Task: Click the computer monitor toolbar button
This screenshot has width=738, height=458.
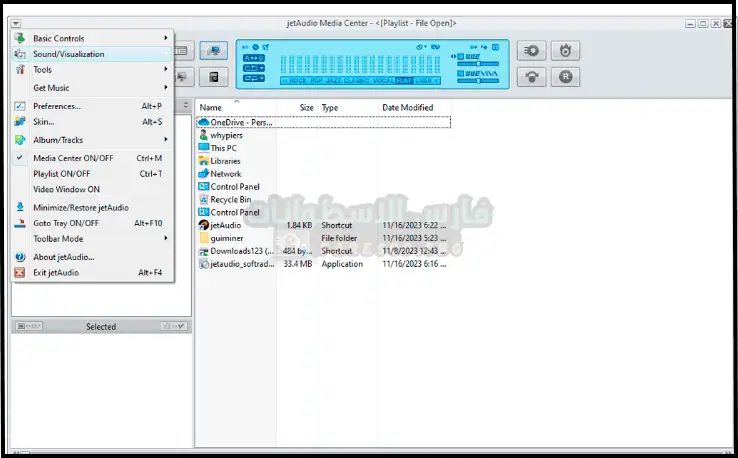Action: [x=212, y=50]
